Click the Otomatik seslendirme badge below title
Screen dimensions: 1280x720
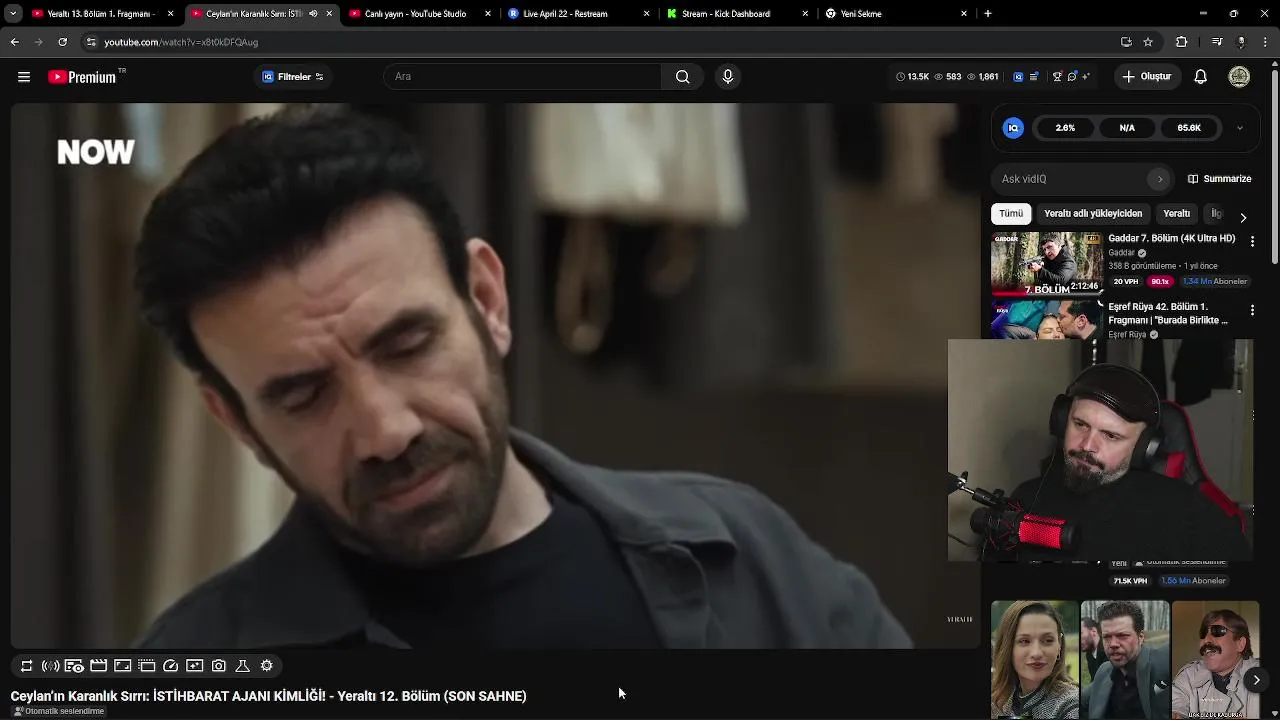pos(59,712)
